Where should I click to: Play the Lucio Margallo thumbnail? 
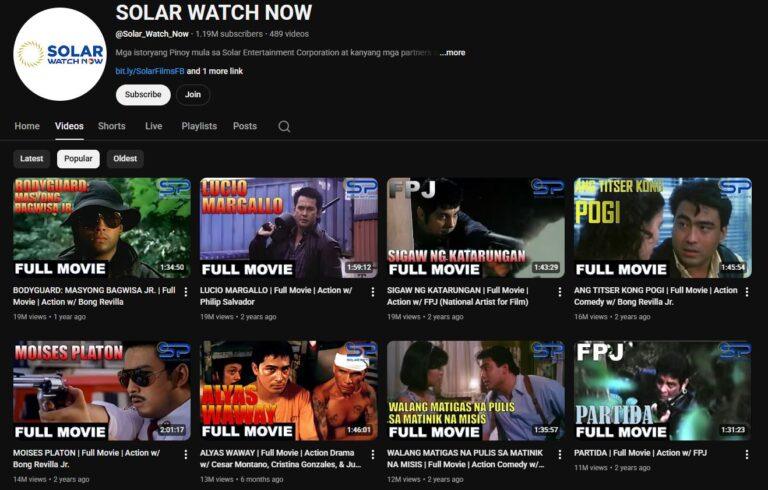289,228
